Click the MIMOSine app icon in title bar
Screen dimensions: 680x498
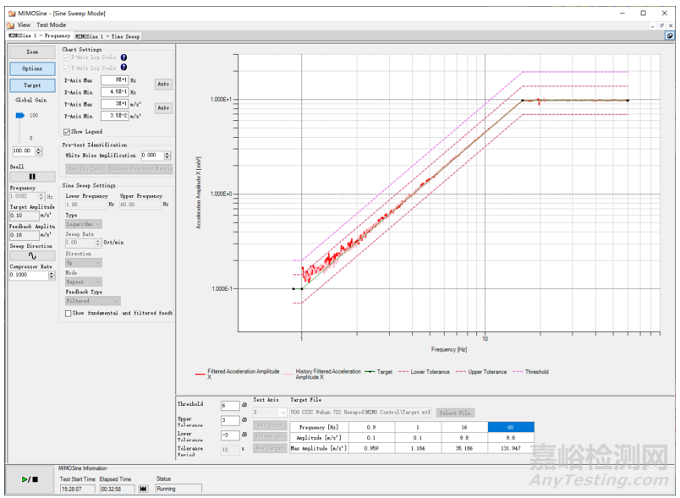pyautogui.click(x=8, y=12)
